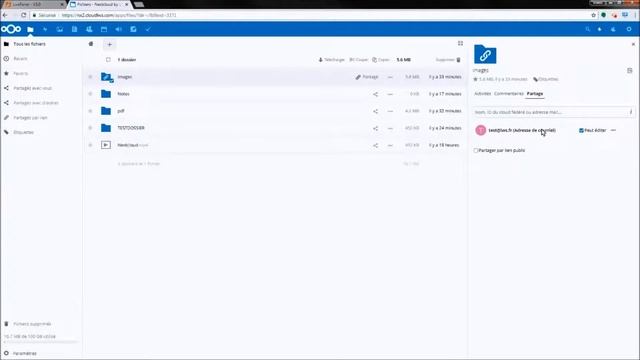Click the Nextcloud video file thumbnail

pyautogui.click(x=106, y=145)
